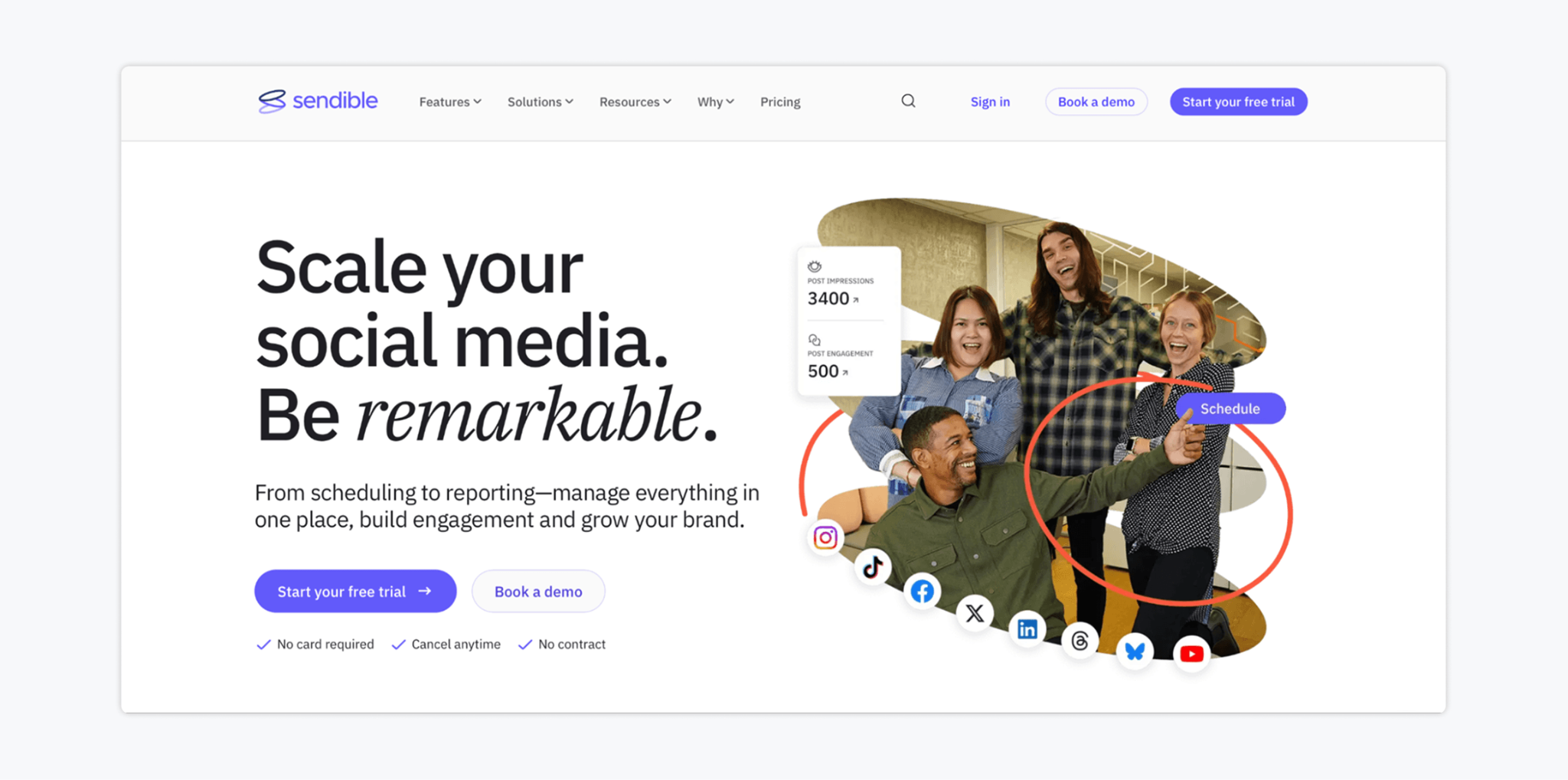Click the 'Start your free trial' button
1568x780 pixels.
(x=1238, y=101)
